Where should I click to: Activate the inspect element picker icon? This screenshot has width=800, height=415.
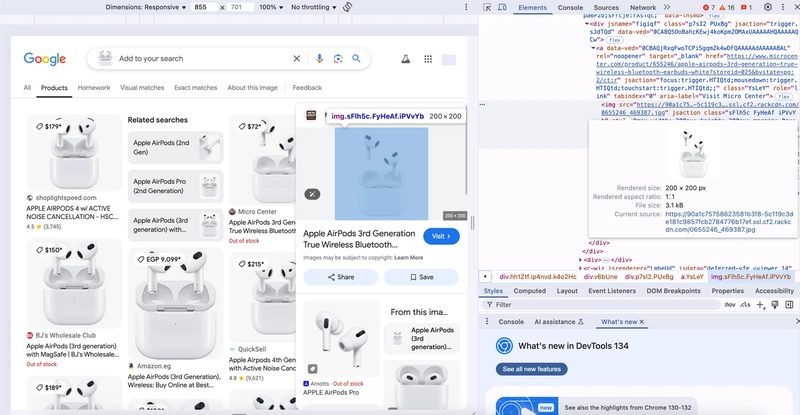coord(487,7)
